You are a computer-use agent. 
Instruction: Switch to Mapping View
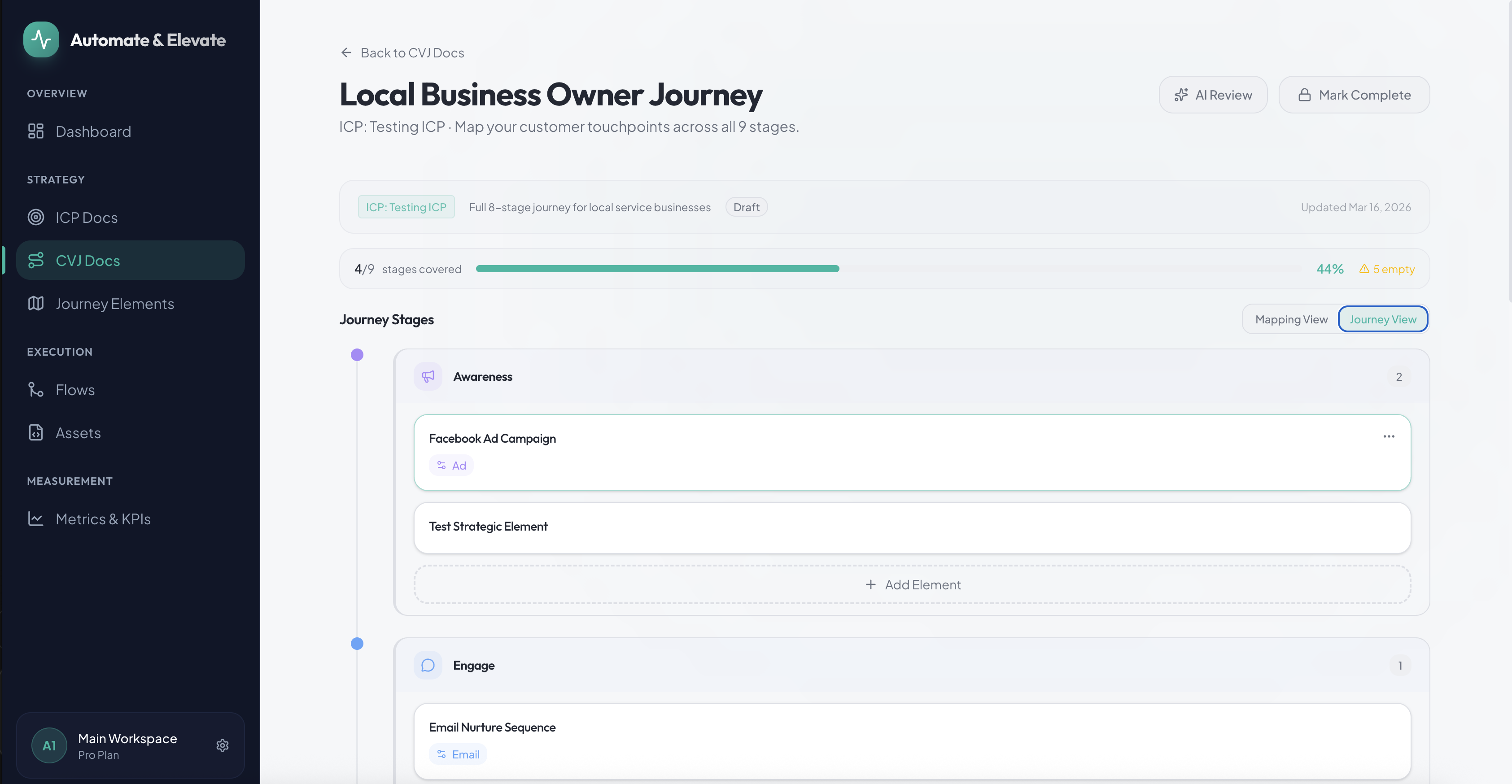click(1291, 319)
